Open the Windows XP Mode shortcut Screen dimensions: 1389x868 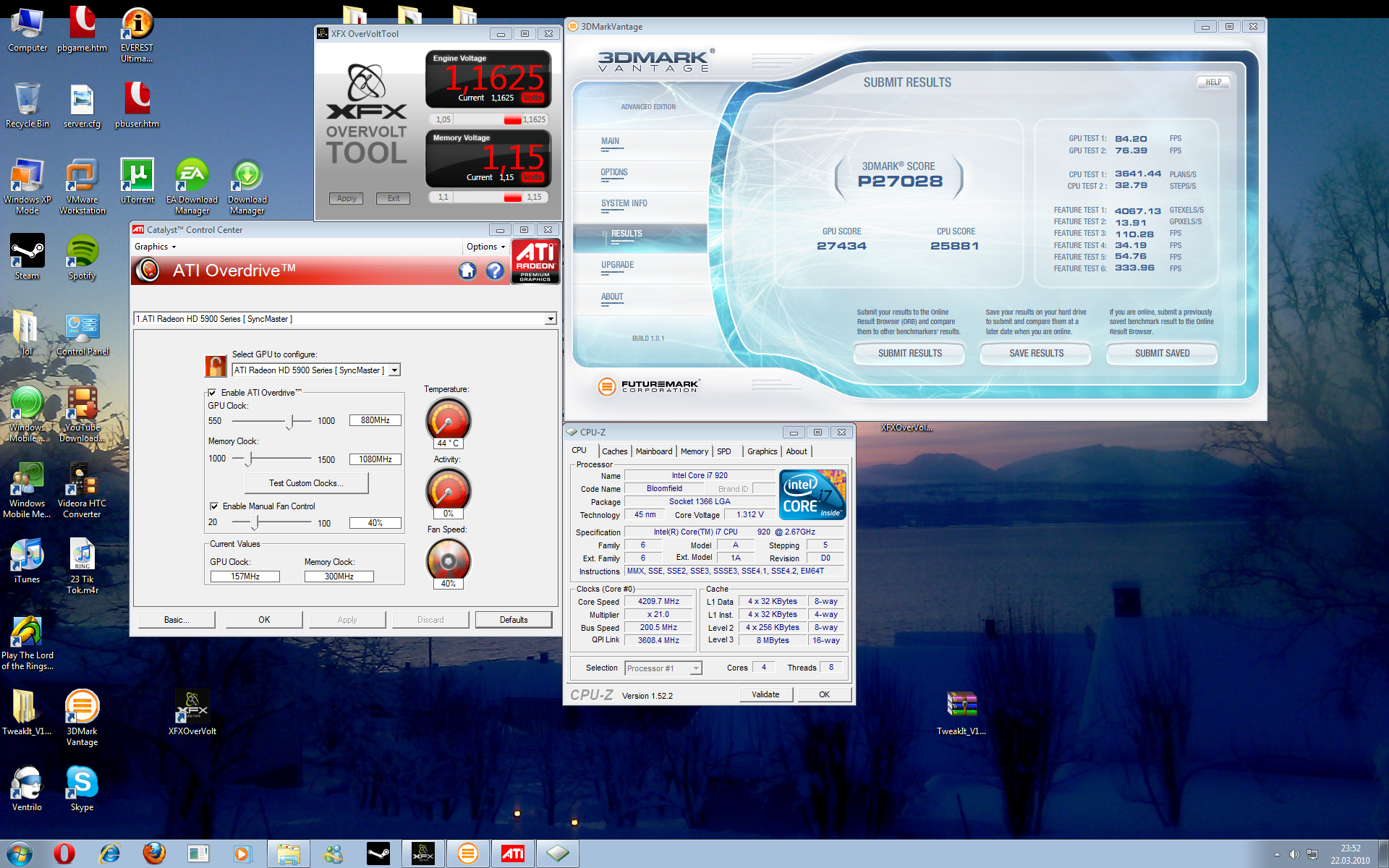pos(27,187)
